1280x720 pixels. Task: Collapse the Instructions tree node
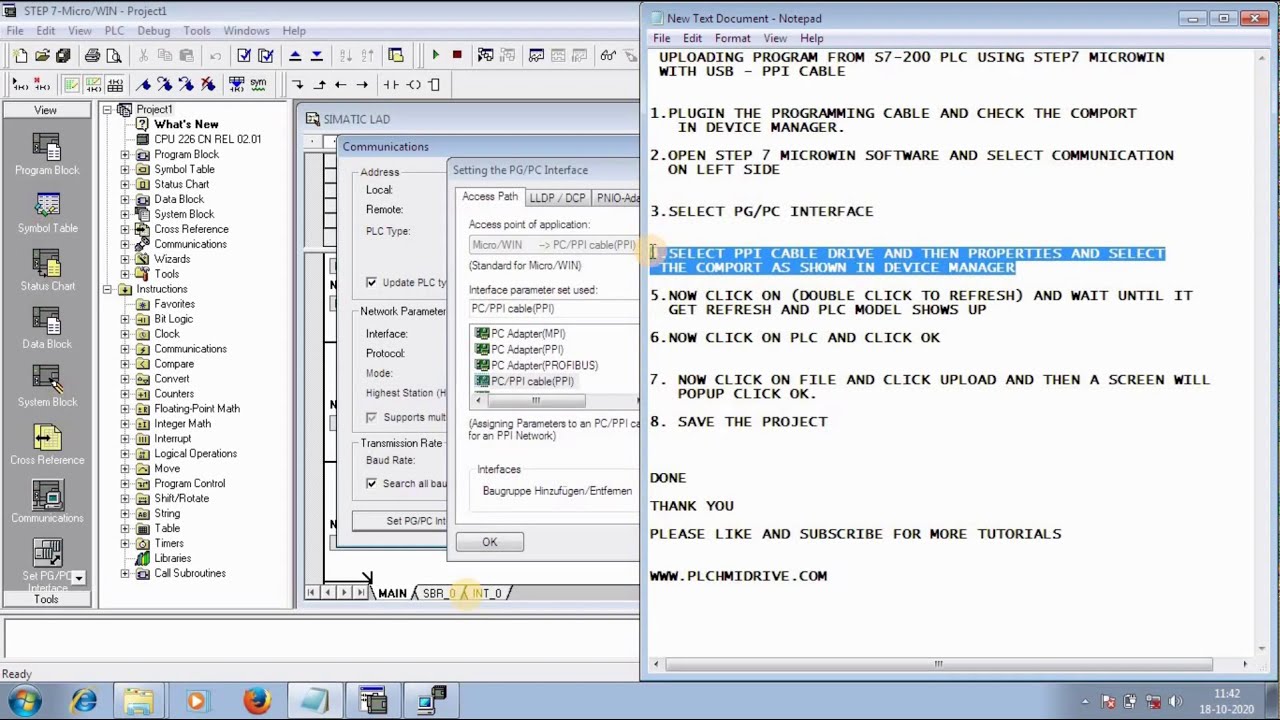pyautogui.click(x=107, y=290)
